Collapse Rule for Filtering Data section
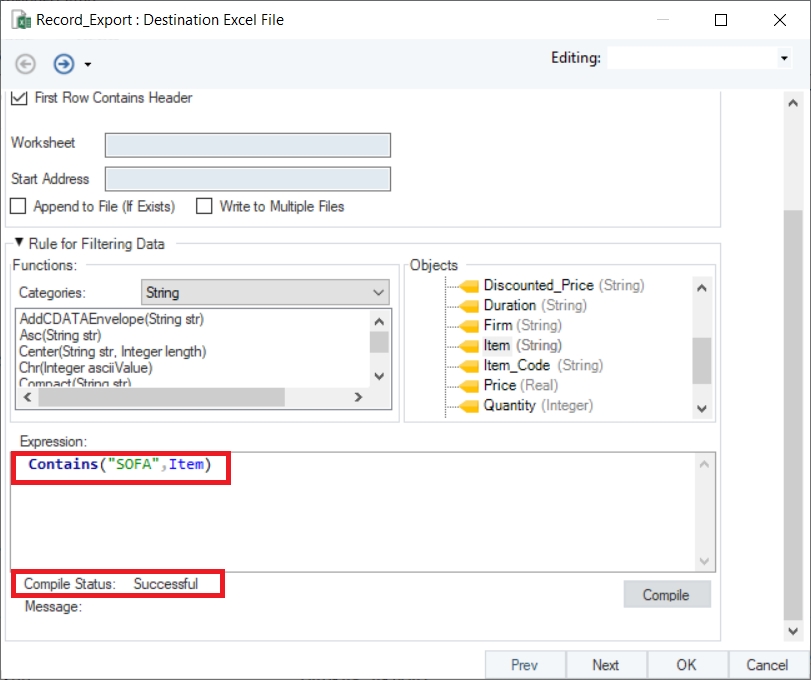The height and width of the screenshot is (680, 811). pos(18,243)
